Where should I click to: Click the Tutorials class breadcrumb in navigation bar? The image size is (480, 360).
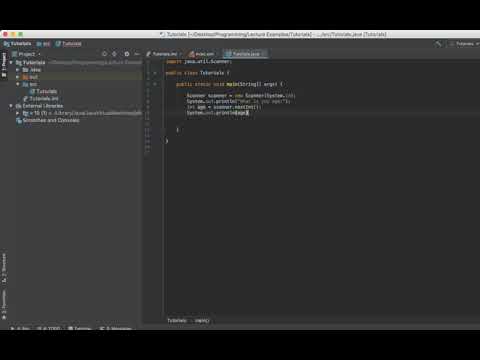pos(68,44)
